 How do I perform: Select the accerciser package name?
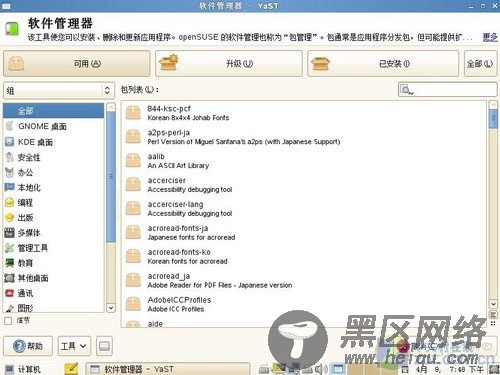[x=167, y=180]
